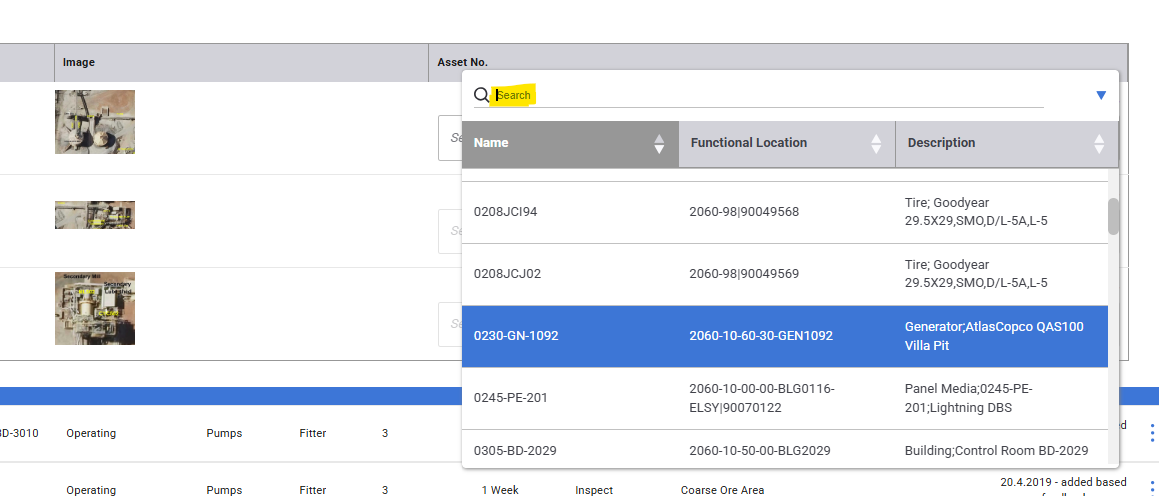The image size is (1159, 496).
Task: Open the first row Asset No. select box
Action: coord(450,138)
